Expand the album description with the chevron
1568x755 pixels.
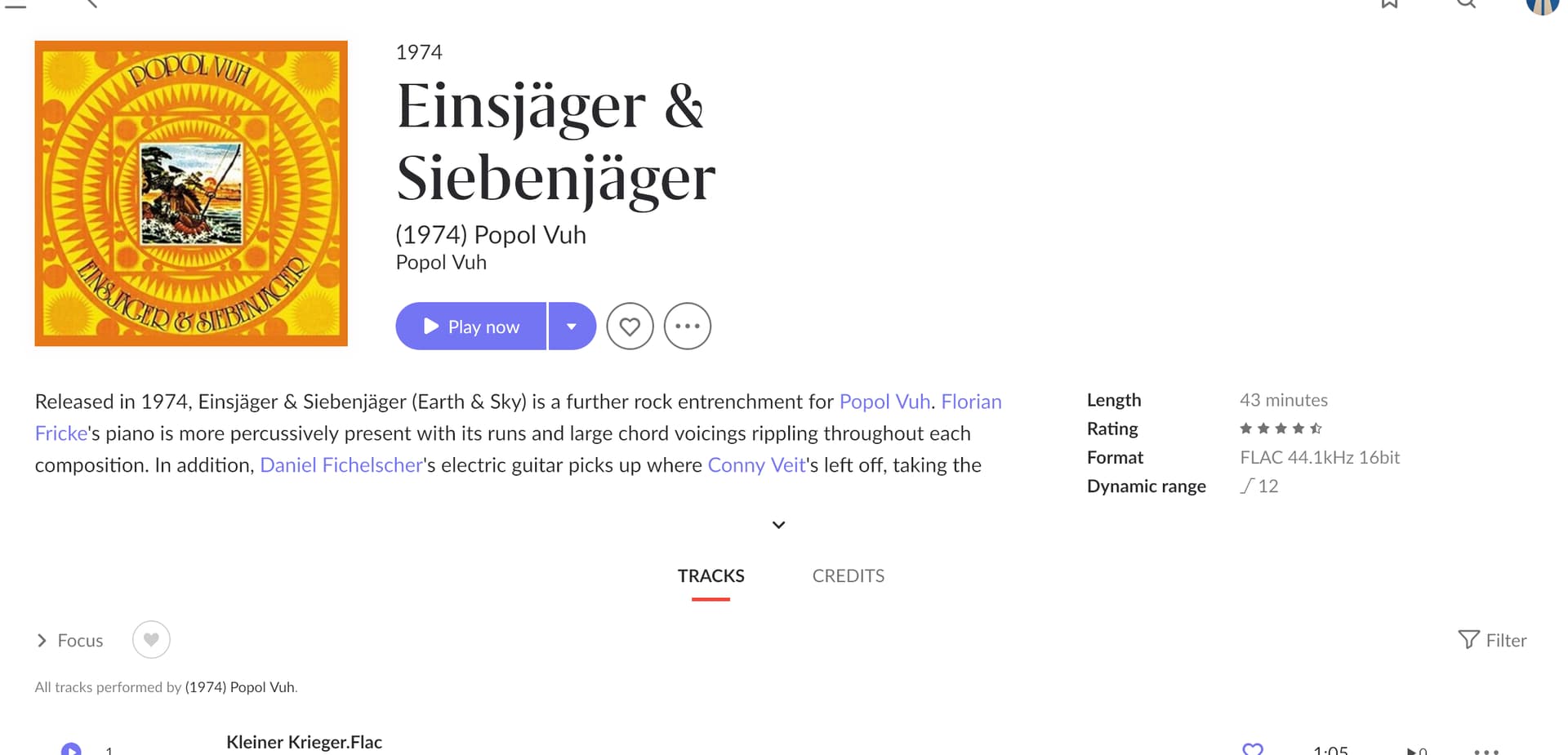pyautogui.click(x=778, y=525)
